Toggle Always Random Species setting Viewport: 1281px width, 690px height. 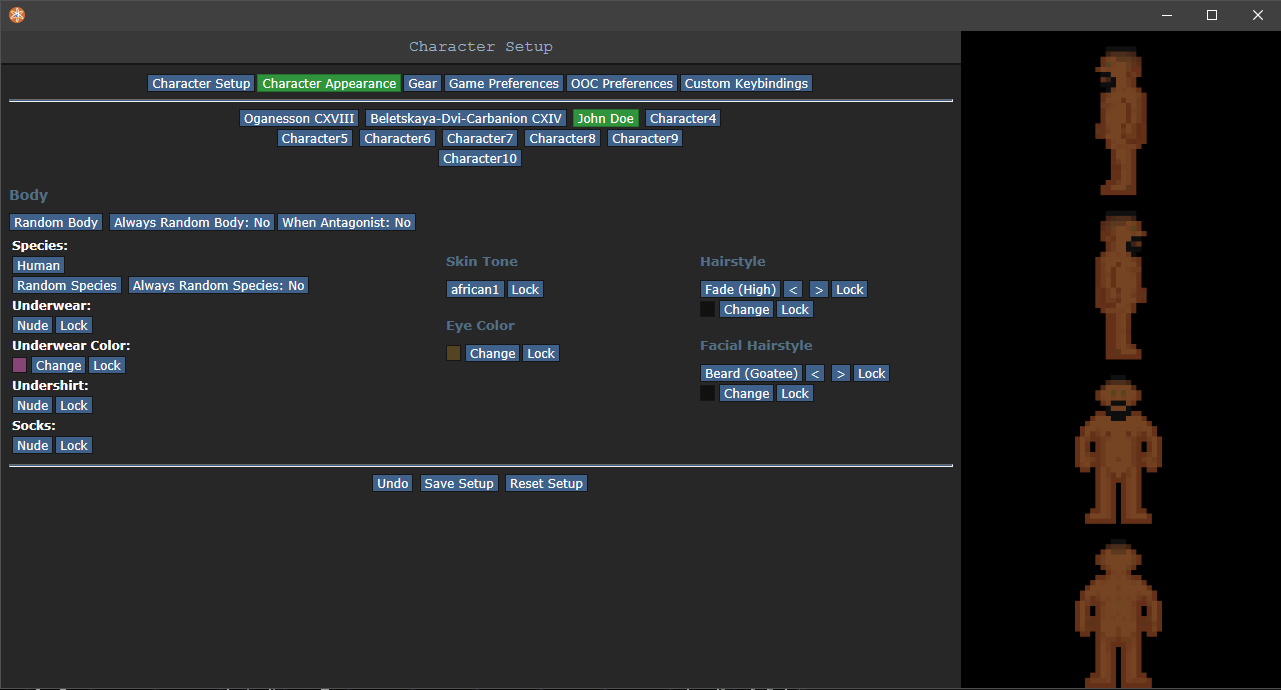click(x=218, y=286)
